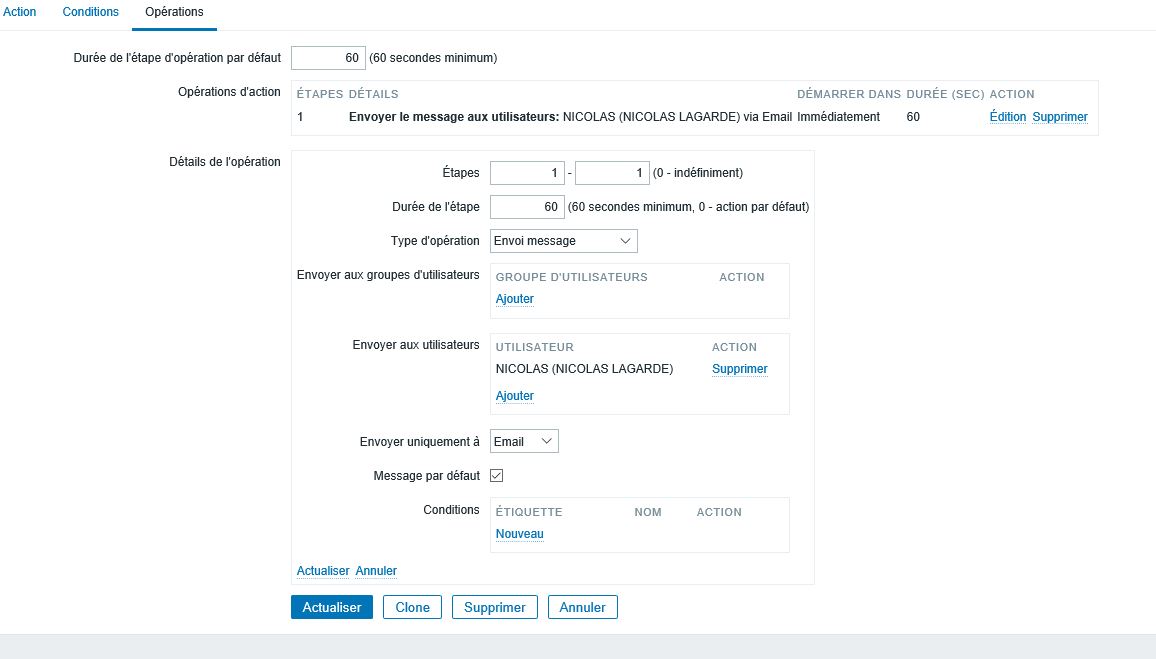Click the default operation step duration field

coord(328,58)
